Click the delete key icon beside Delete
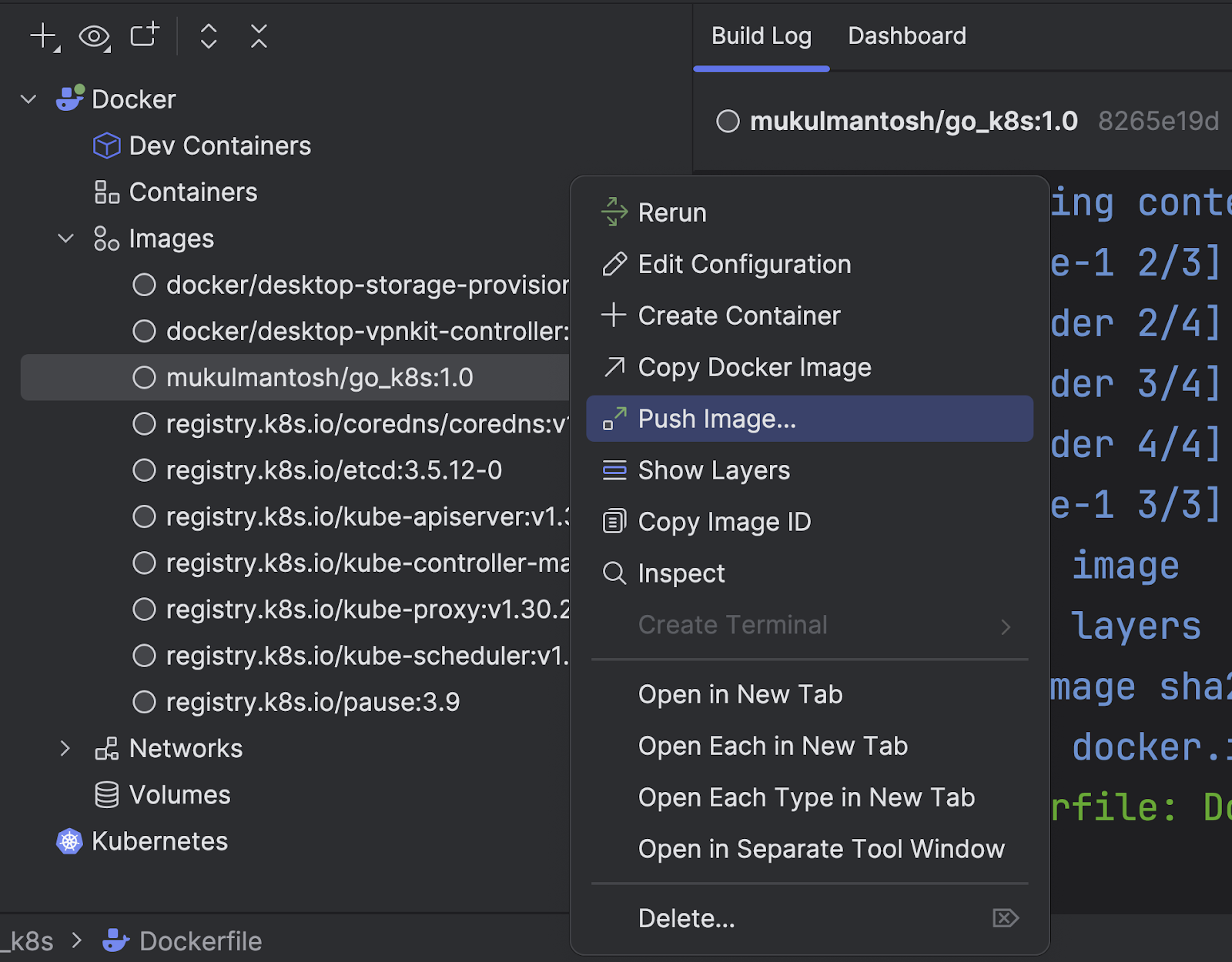This screenshot has width=1232, height=962. click(x=1006, y=917)
